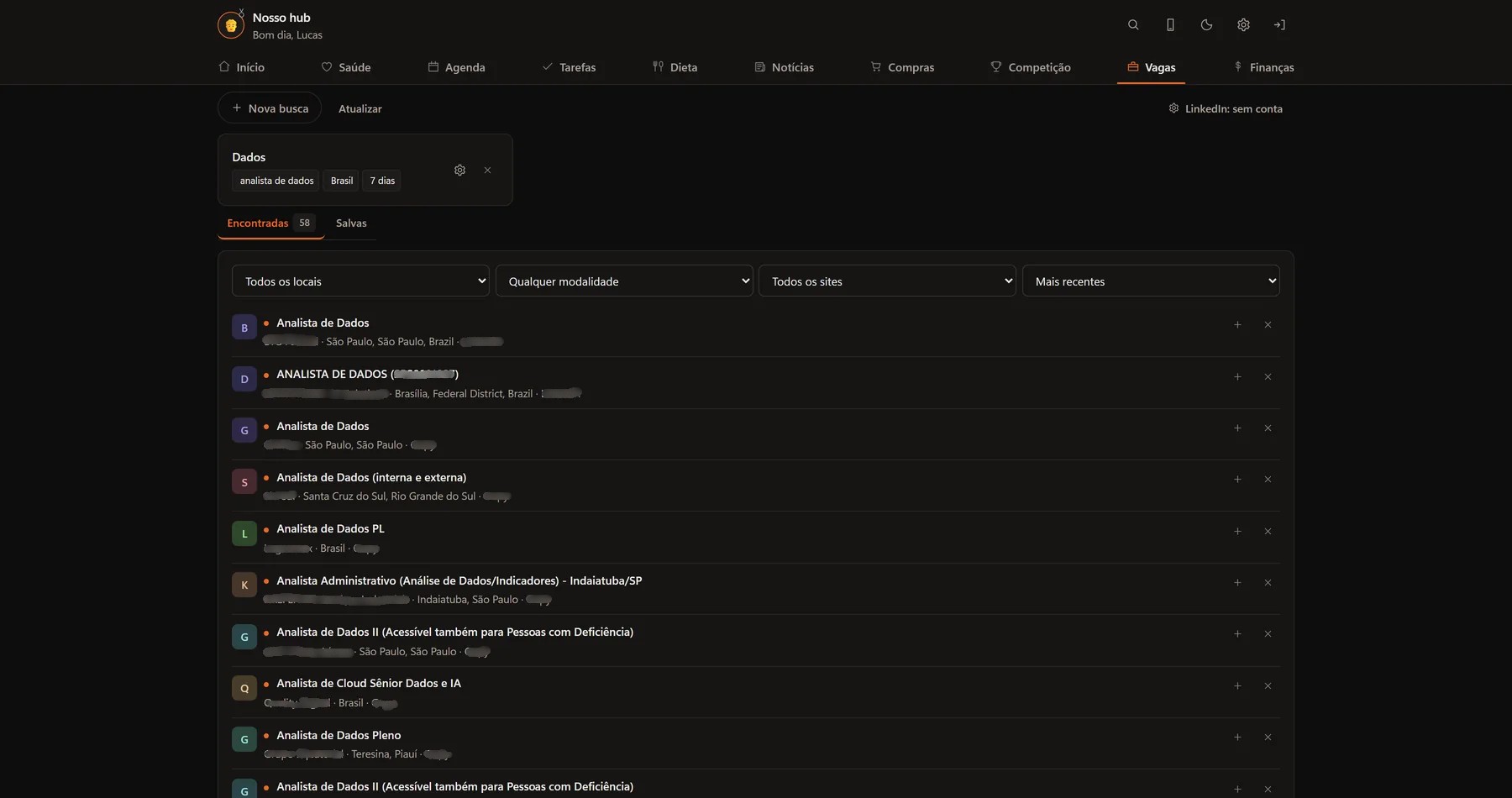Open LinkedIn: sem conta settings
The width and height of the screenshot is (1512, 798).
(1226, 108)
